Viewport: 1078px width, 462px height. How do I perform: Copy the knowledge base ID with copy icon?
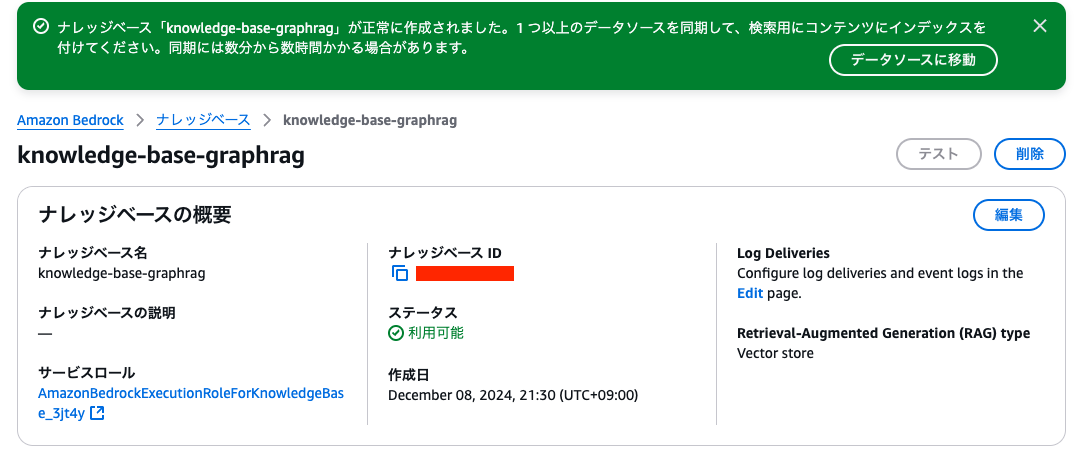point(400,273)
